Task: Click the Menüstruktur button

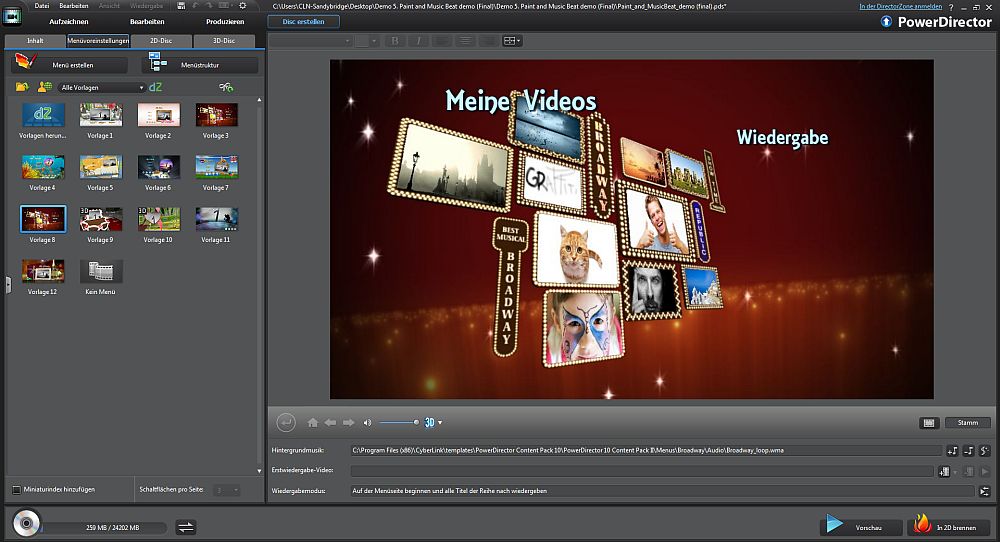Action: click(x=200, y=65)
